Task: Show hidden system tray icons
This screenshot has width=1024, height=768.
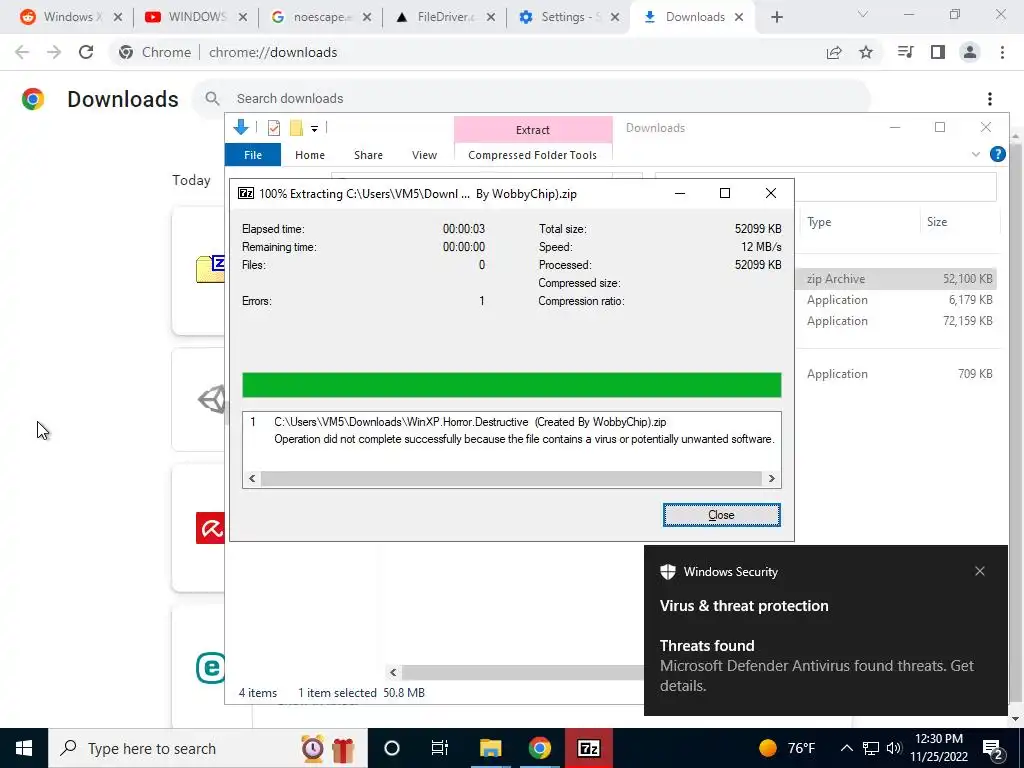Action: click(846, 748)
